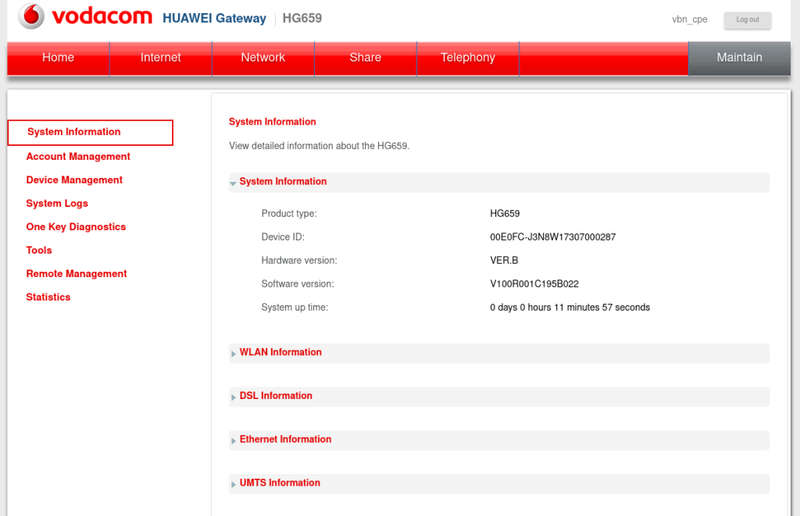Expand the WLAN Information section
Viewport: 800px width, 516px height.
(x=499, y=353)
